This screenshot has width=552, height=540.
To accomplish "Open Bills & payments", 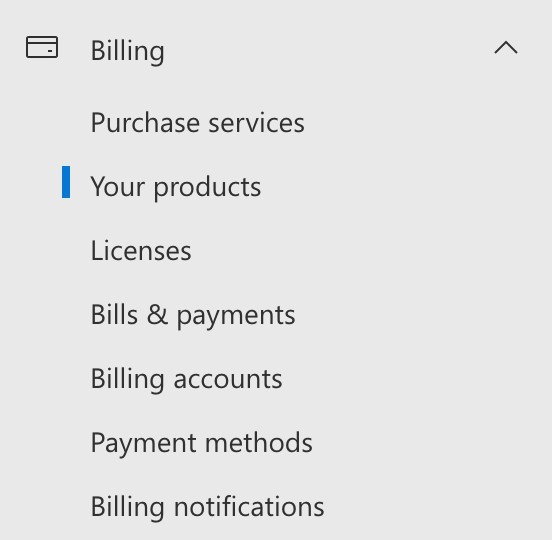I will 193,315.
